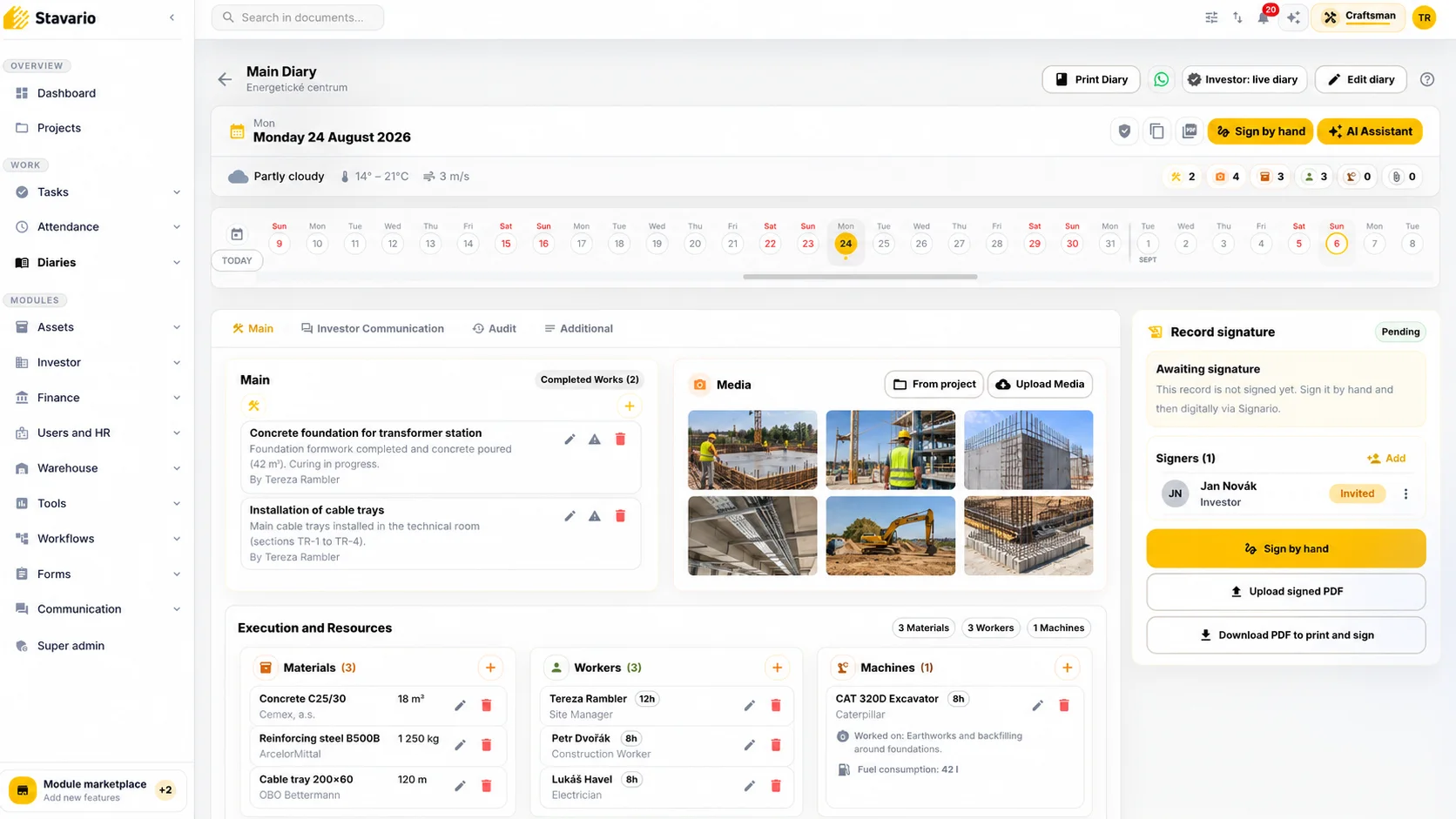Select Tuesday 25 in the date strip
This screenshot has height=819, width=1456.
884,244
